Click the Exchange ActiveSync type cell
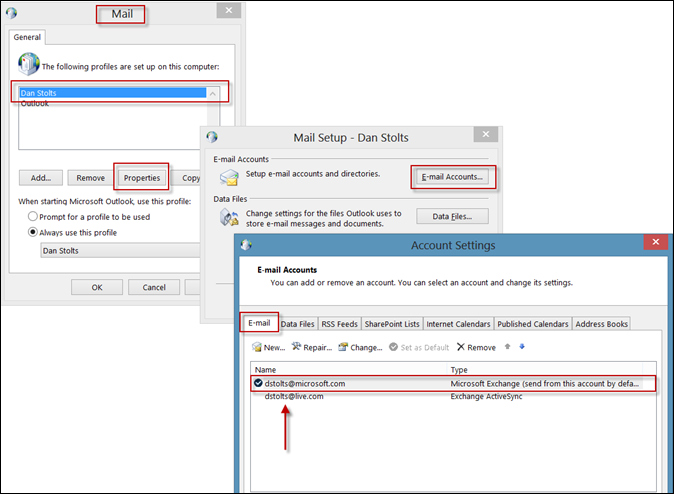 click(486, 396)
